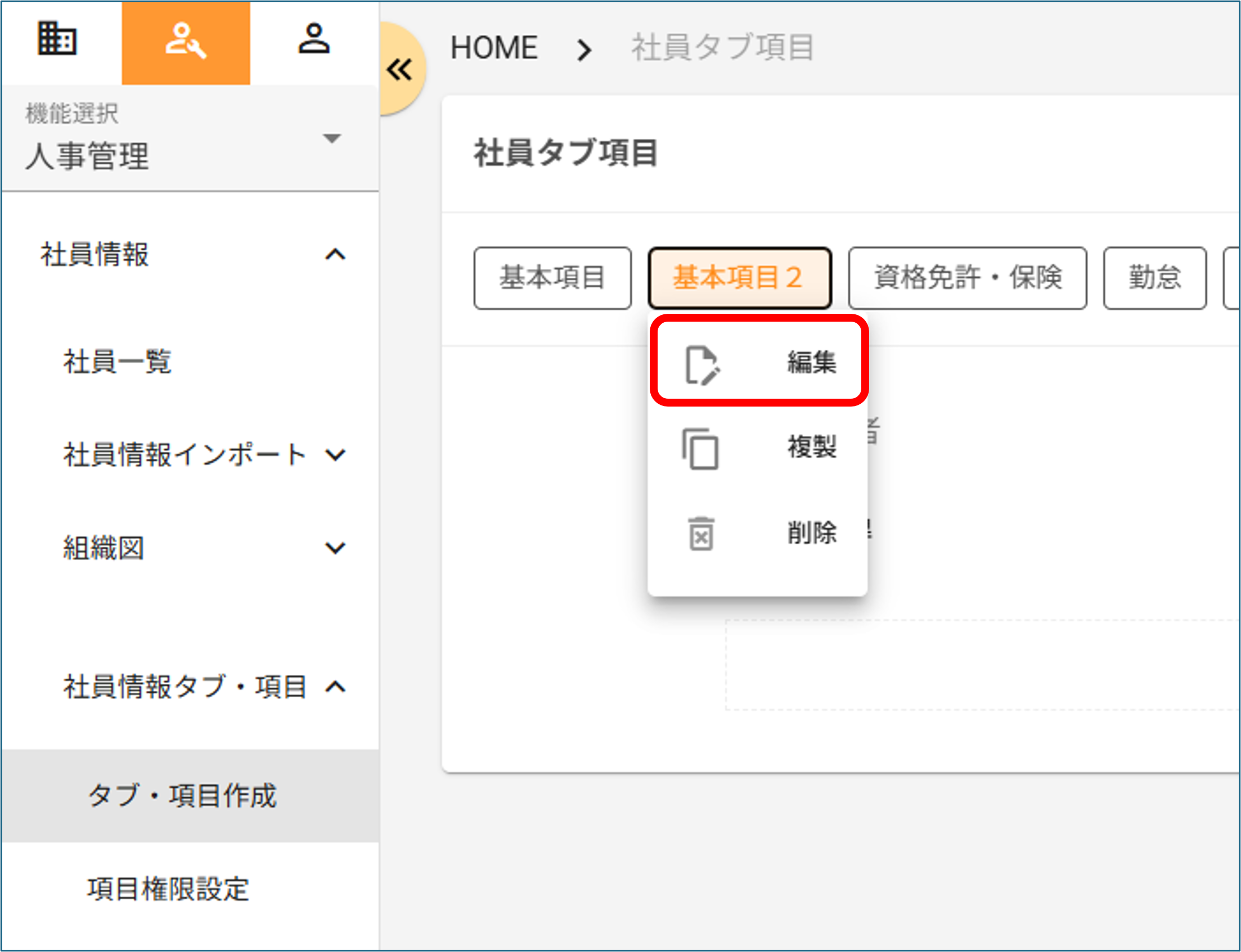Click the breadcrumb arrow after HOME
Viewport: 1241px width, 952px height.
[585, 50]
